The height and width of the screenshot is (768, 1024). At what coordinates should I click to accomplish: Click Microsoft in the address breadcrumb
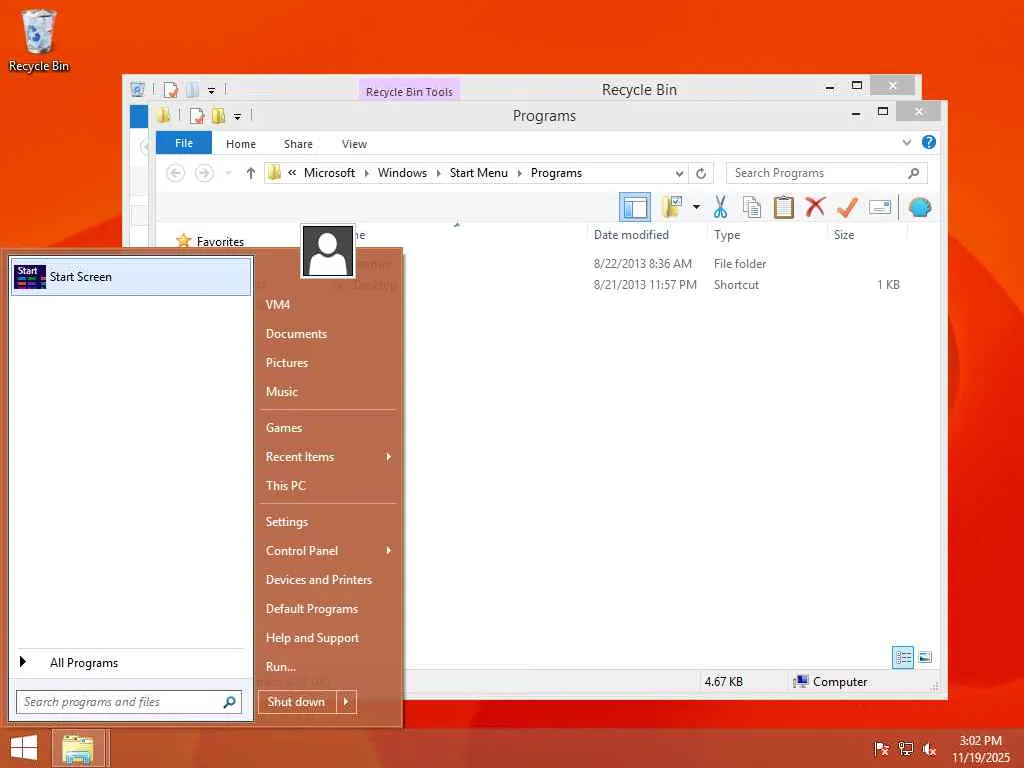tap(329, 173)
